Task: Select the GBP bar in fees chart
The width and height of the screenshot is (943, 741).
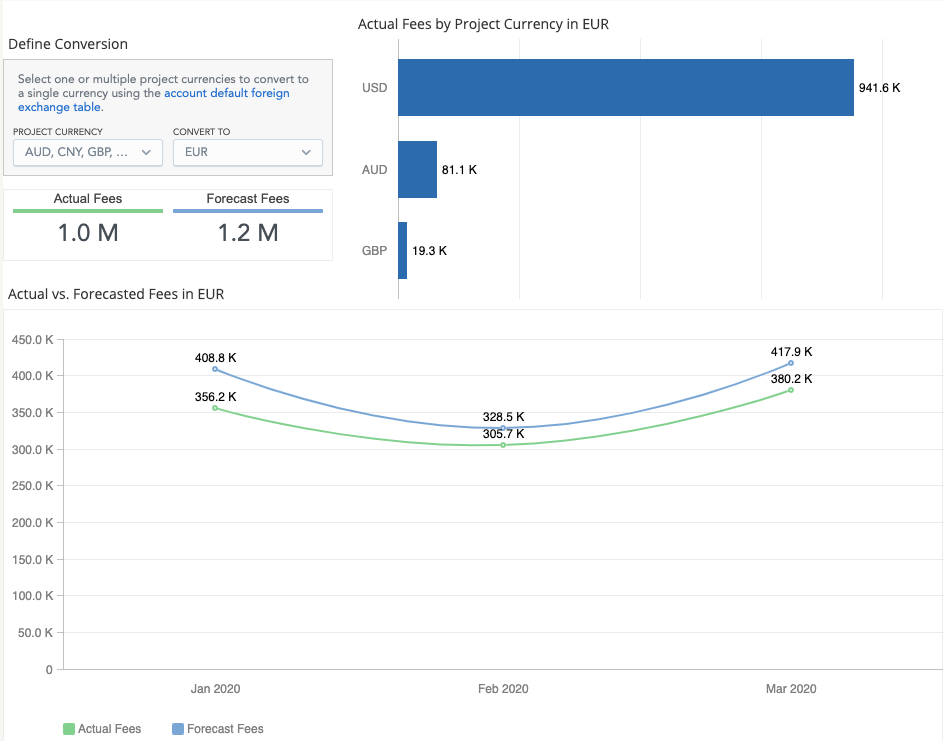Action: coord(402,250)
